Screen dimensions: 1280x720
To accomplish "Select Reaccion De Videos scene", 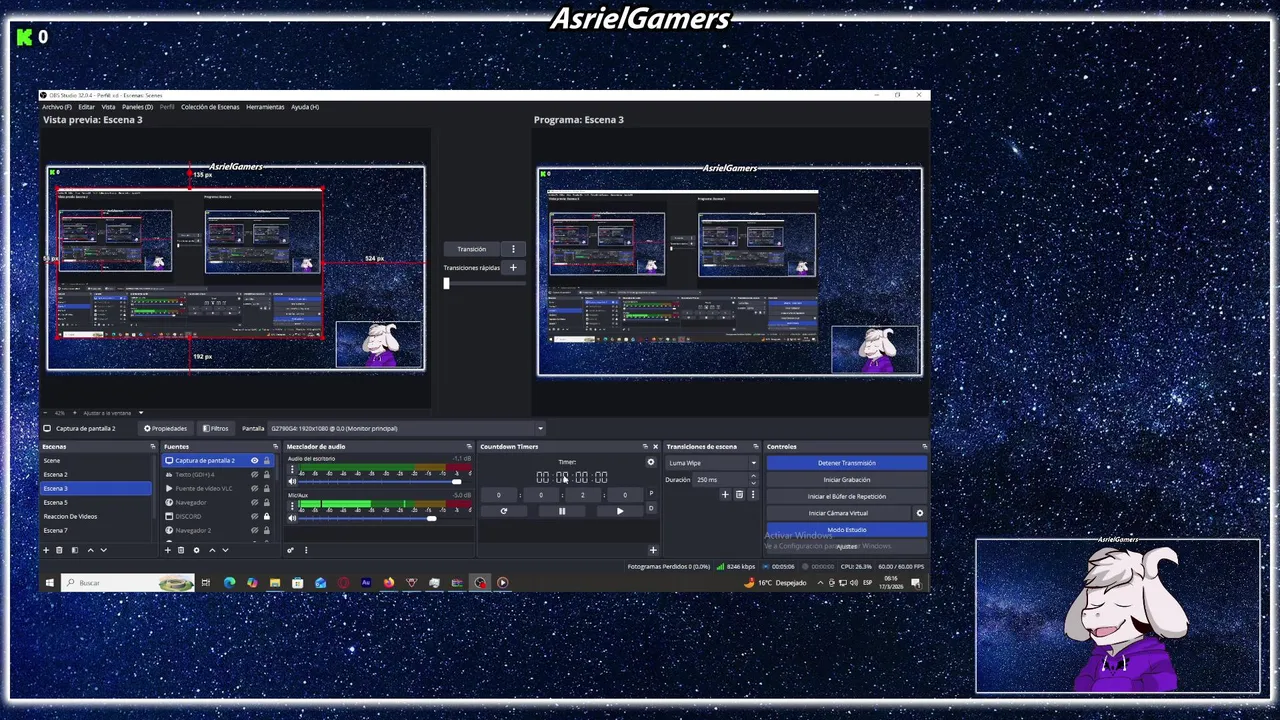I will click(x=95, y=516).
